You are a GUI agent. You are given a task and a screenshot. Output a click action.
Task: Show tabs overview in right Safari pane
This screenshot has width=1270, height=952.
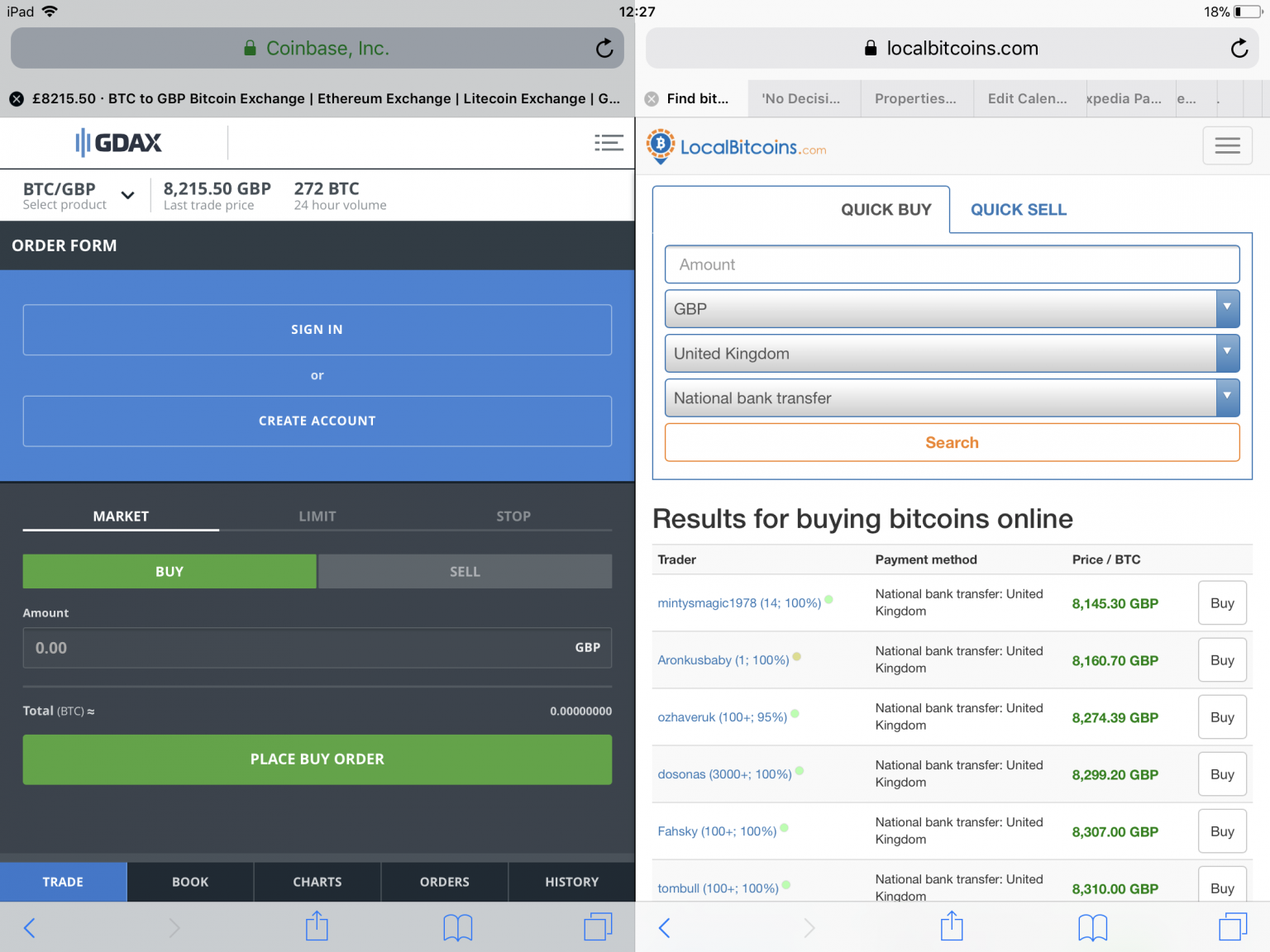[1232, 926]
